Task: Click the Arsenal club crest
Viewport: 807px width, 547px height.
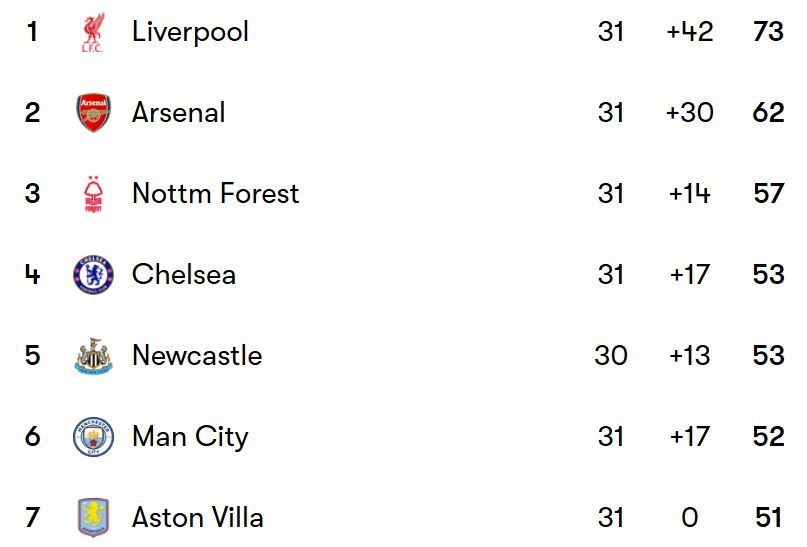Action: click(93, 113)
